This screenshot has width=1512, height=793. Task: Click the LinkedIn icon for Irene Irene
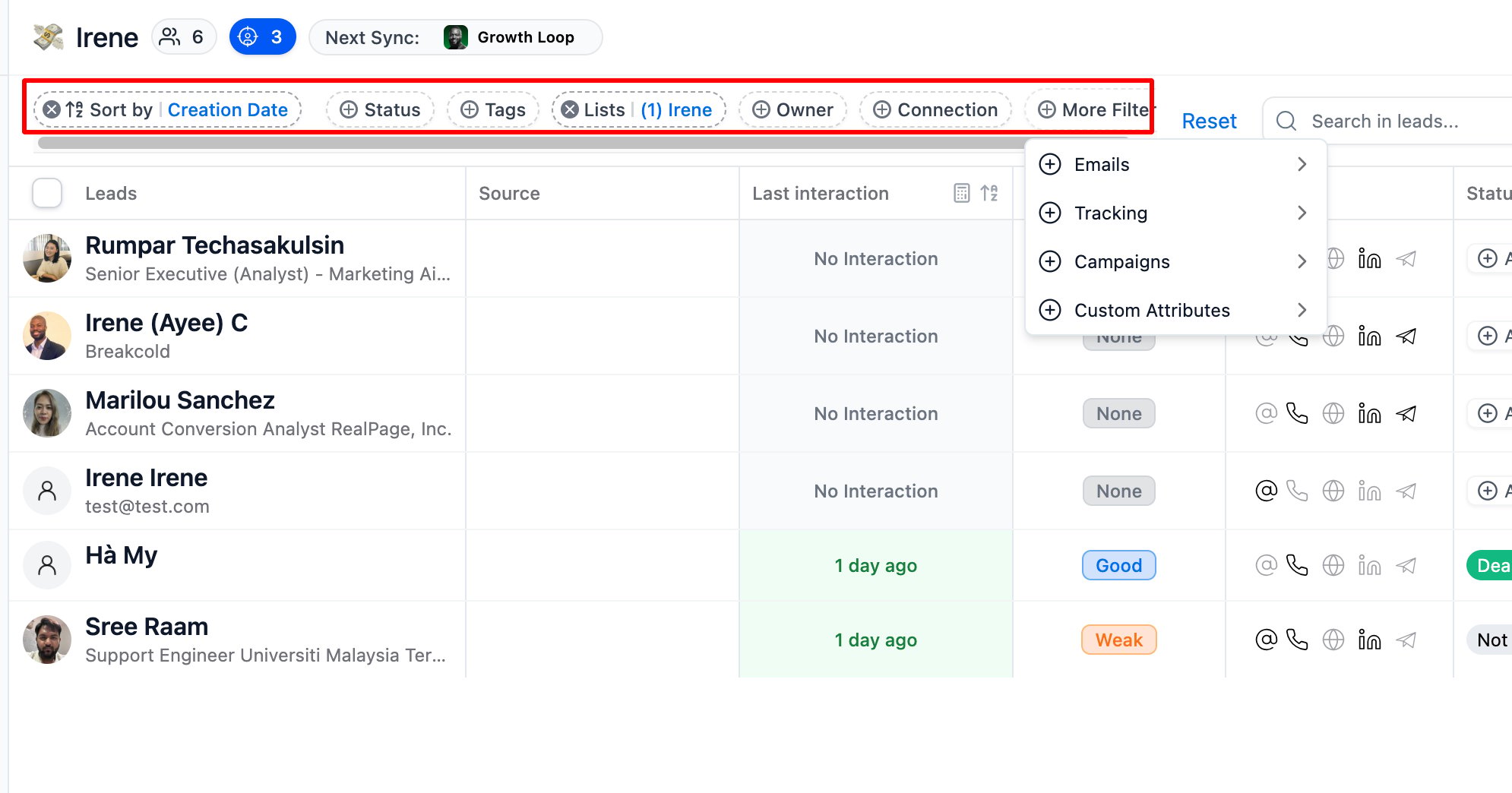pyautogui.click(x=1369, y=491)
